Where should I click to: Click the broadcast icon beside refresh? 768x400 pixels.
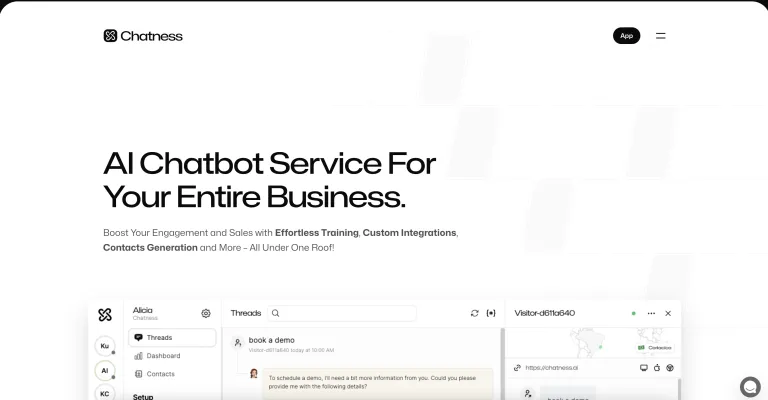[x=491, y=313]
